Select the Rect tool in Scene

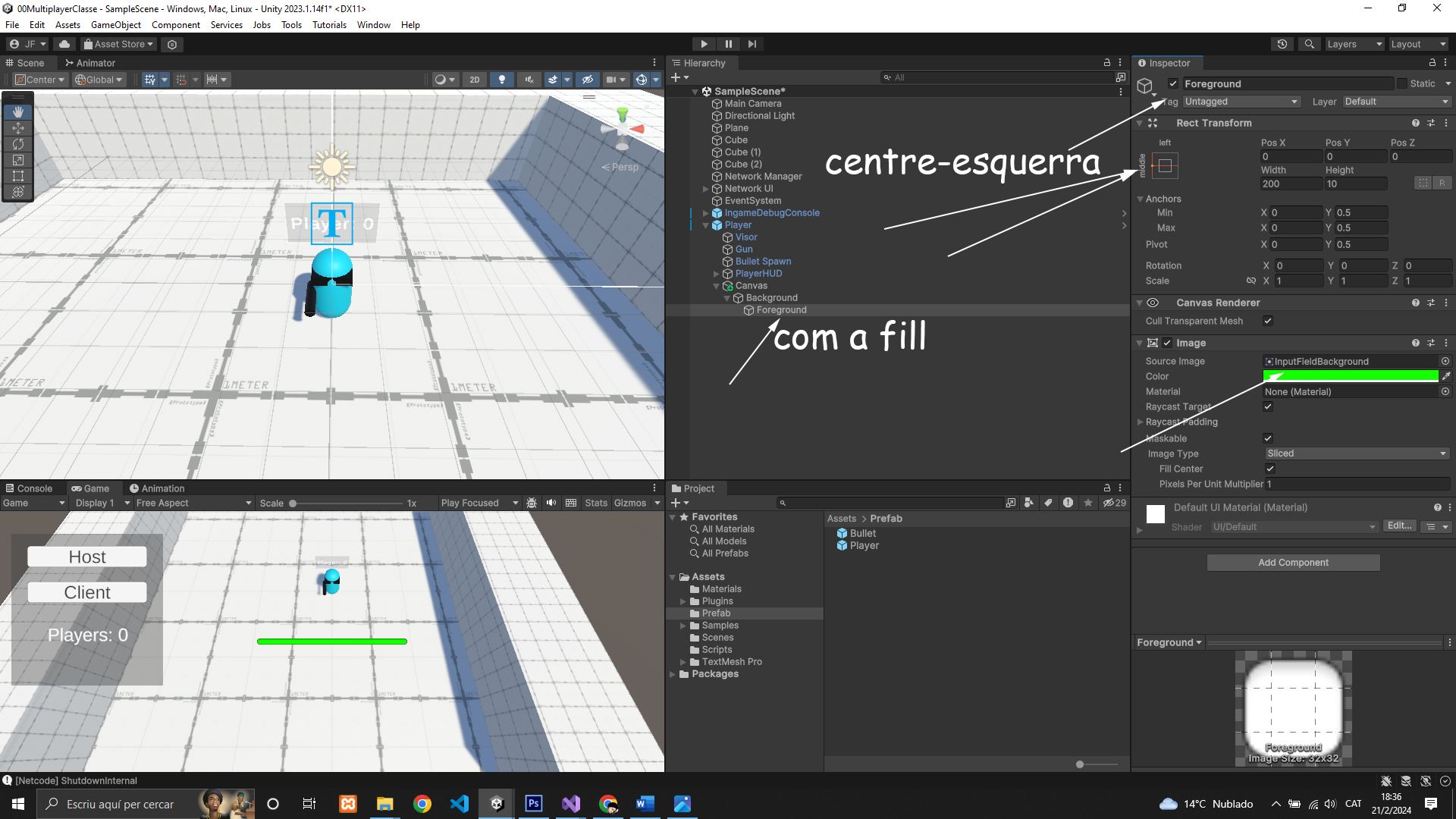18,176
